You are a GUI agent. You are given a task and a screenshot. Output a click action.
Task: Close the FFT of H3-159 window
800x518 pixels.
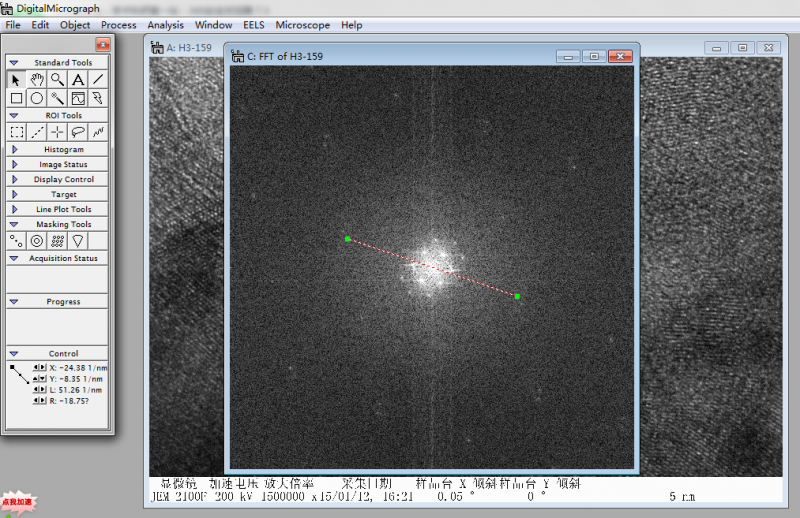pyautogui.click(x=620, y=56)
